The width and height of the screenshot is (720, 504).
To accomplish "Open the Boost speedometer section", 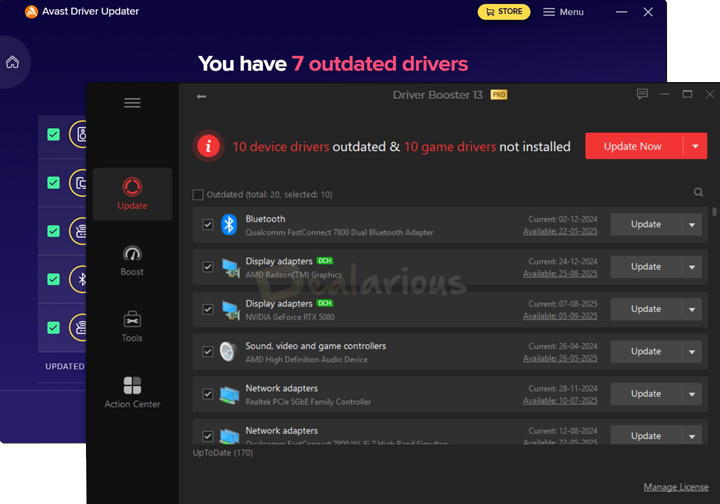I will (132, 260).
